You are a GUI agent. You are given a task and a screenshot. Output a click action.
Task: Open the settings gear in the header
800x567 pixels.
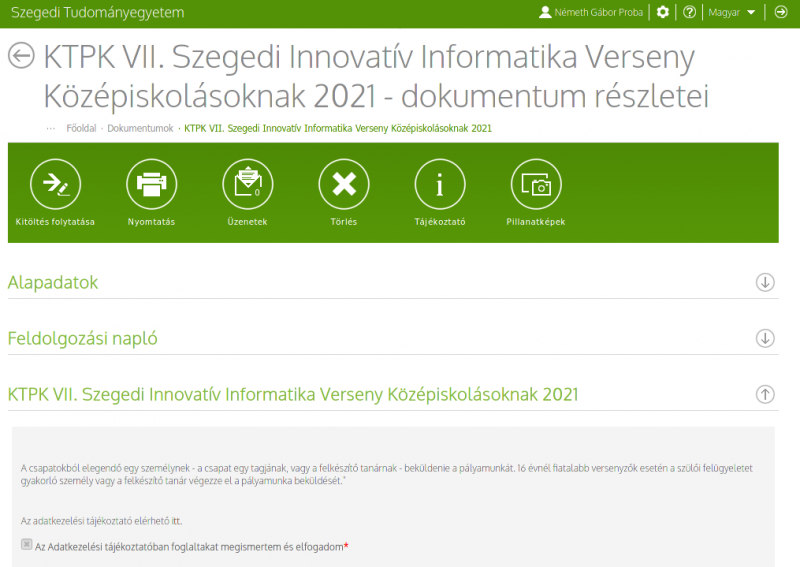pos(662,12)
